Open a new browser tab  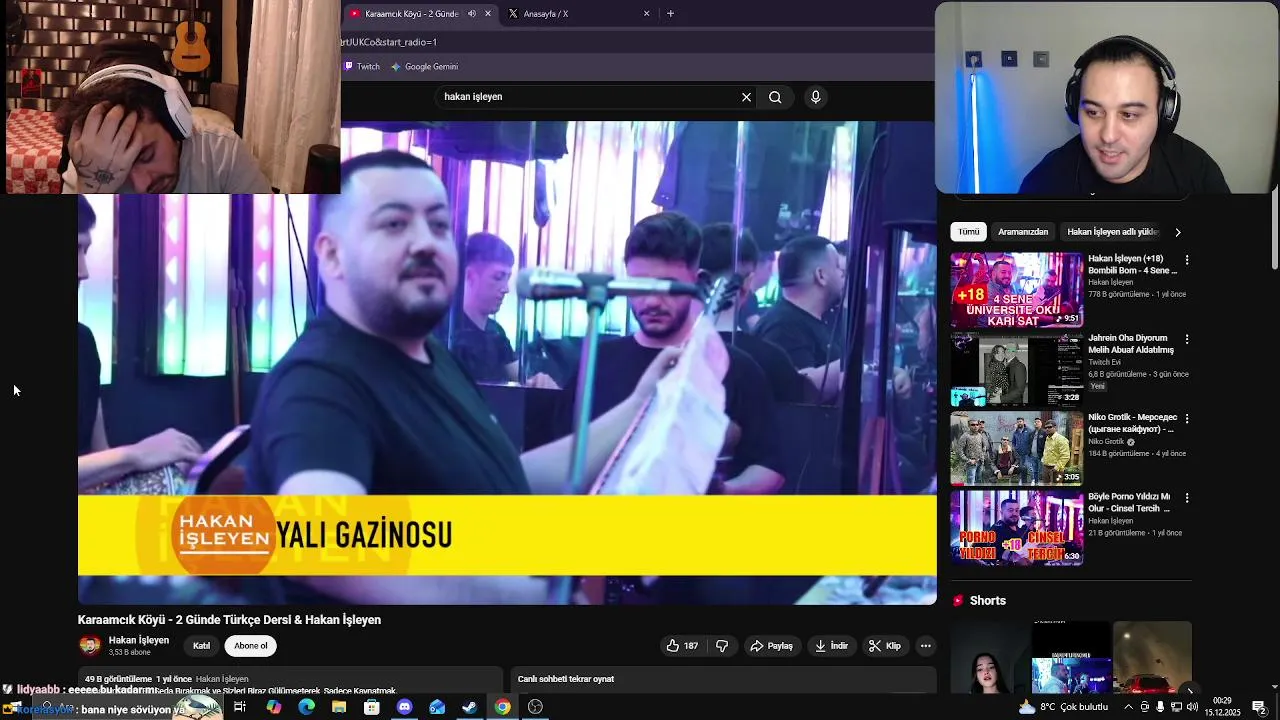click(x=670, y=14)
